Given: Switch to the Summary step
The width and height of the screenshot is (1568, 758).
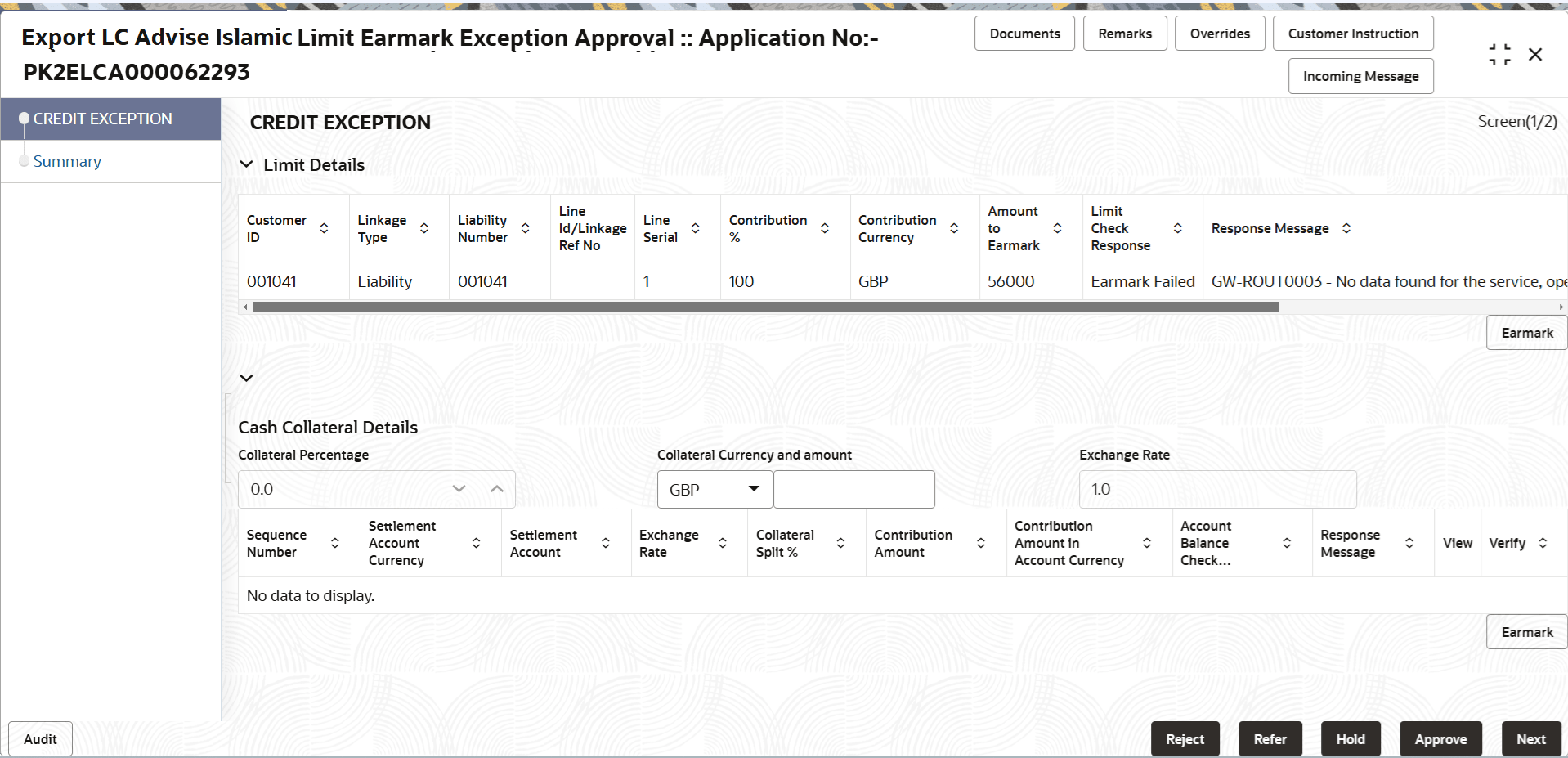Looking at the screenshot, I should [x=66, y=160].
